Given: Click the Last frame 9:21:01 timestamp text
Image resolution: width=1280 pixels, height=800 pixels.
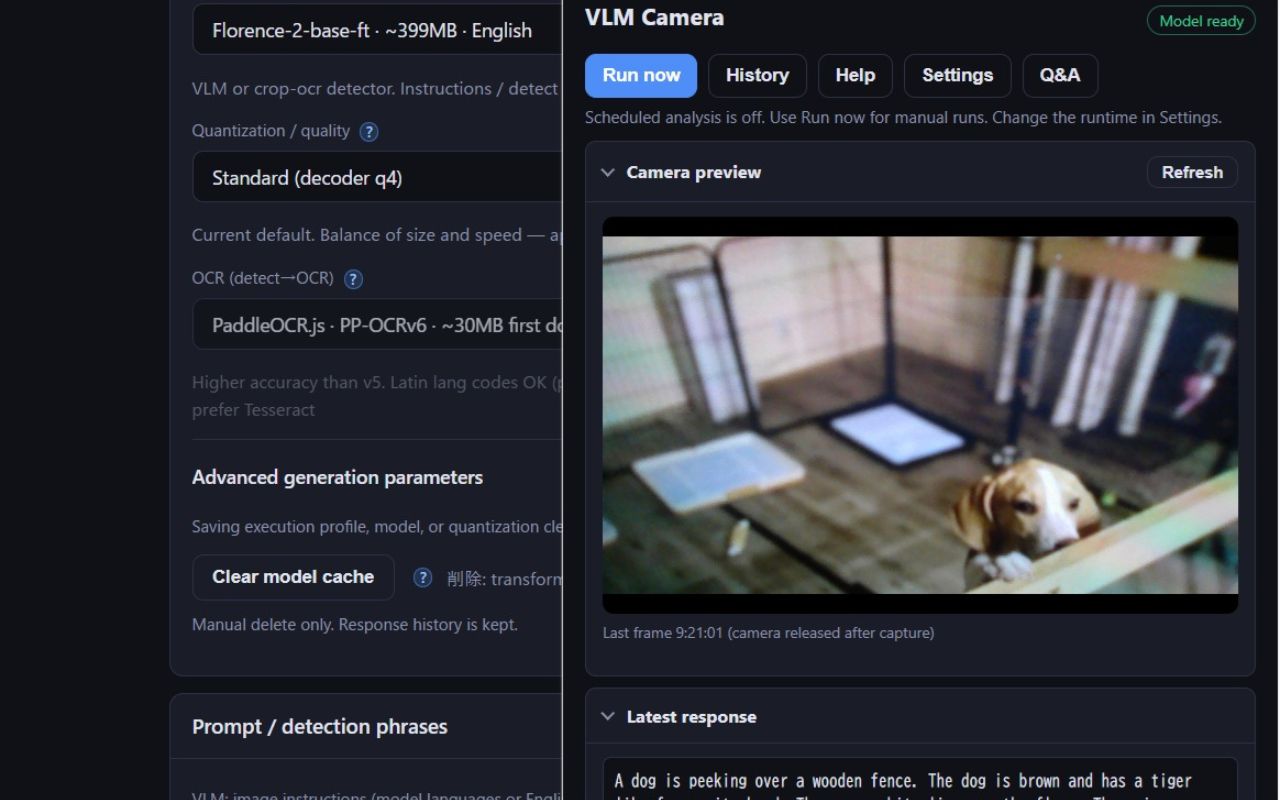Looking at the screenshot, I should click(x=768, y=633).
